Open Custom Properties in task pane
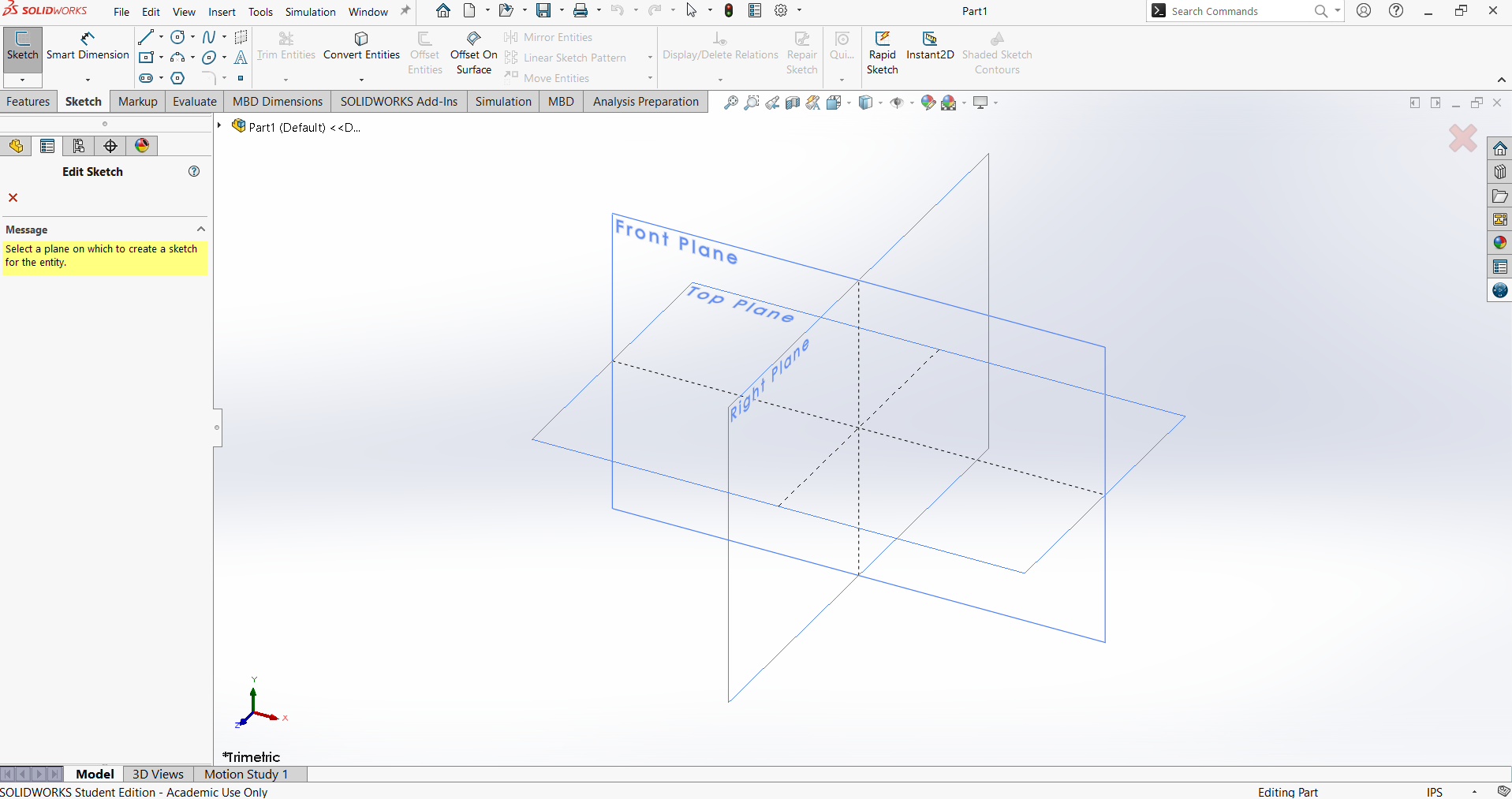Screen dimensions: 1512x799 click(x=1499, y=267)
